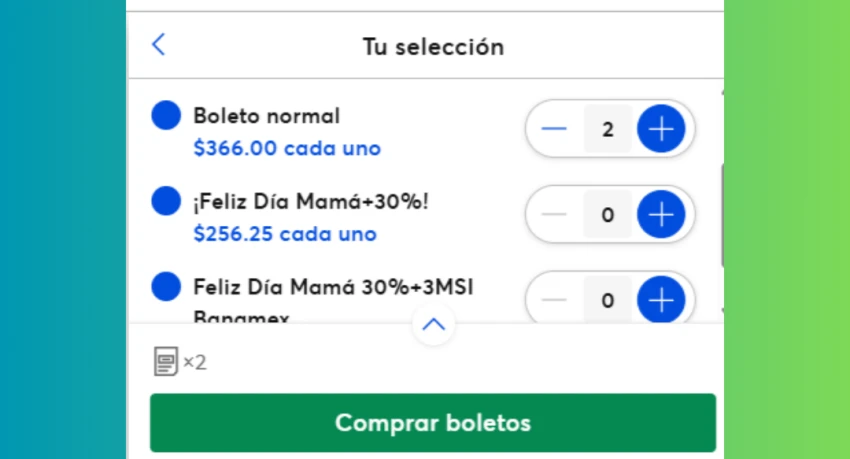Click the $256.25 cada uno price text
The height and width of the screenshot is (459, 850).
[x=285, y=234]
